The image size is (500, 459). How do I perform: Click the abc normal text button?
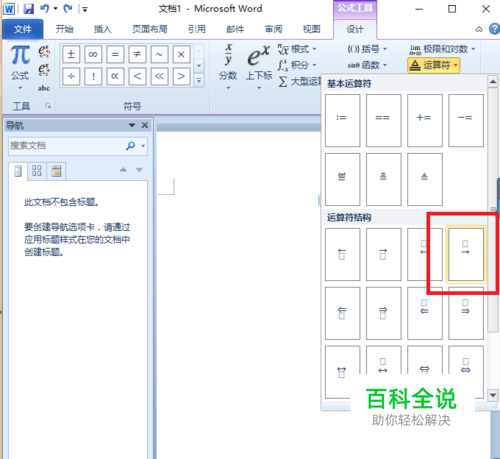point(44,88)
